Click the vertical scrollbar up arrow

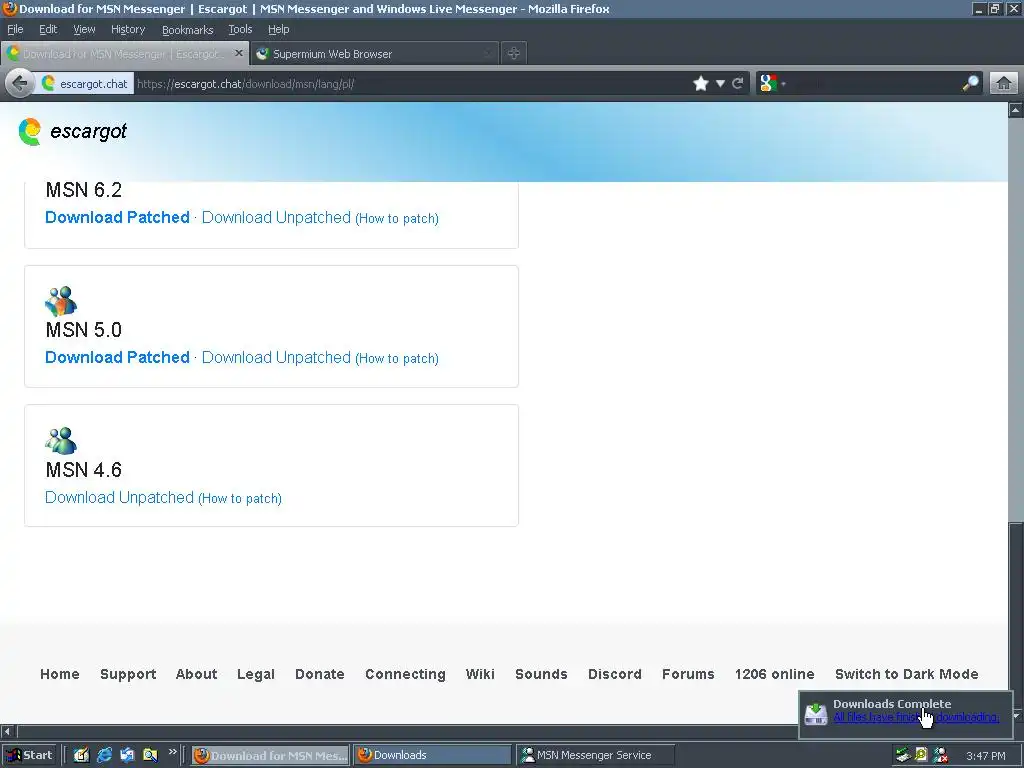coord(1016,110)
